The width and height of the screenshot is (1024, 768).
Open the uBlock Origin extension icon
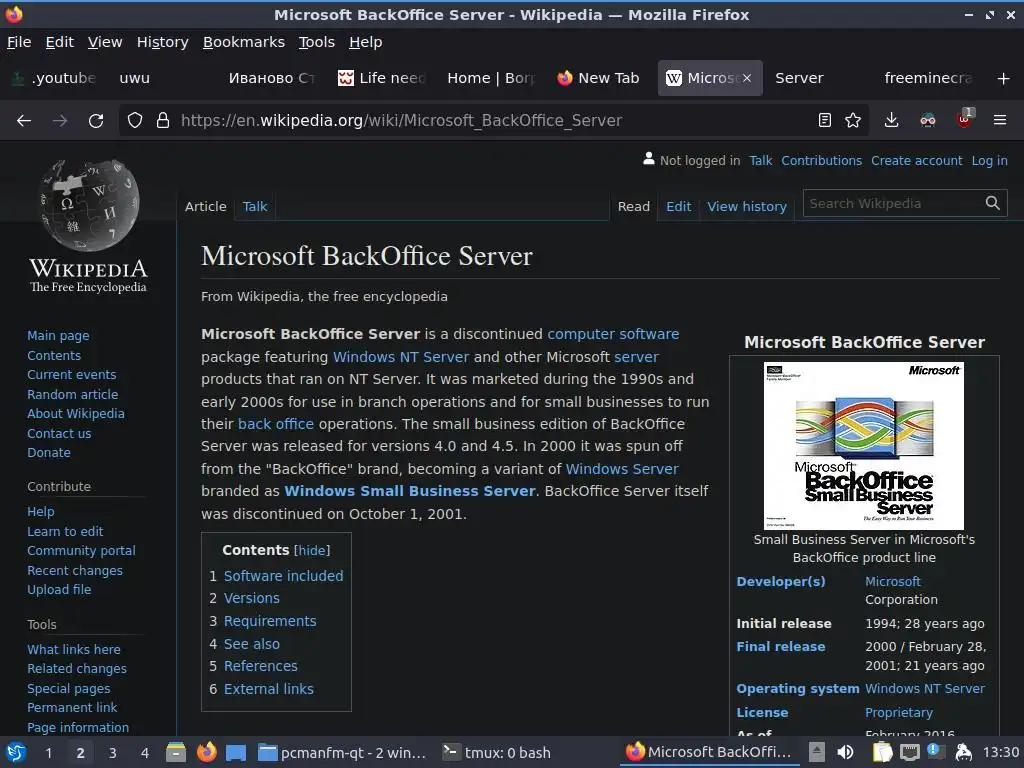pyautogui.click(x=965, y=119)
